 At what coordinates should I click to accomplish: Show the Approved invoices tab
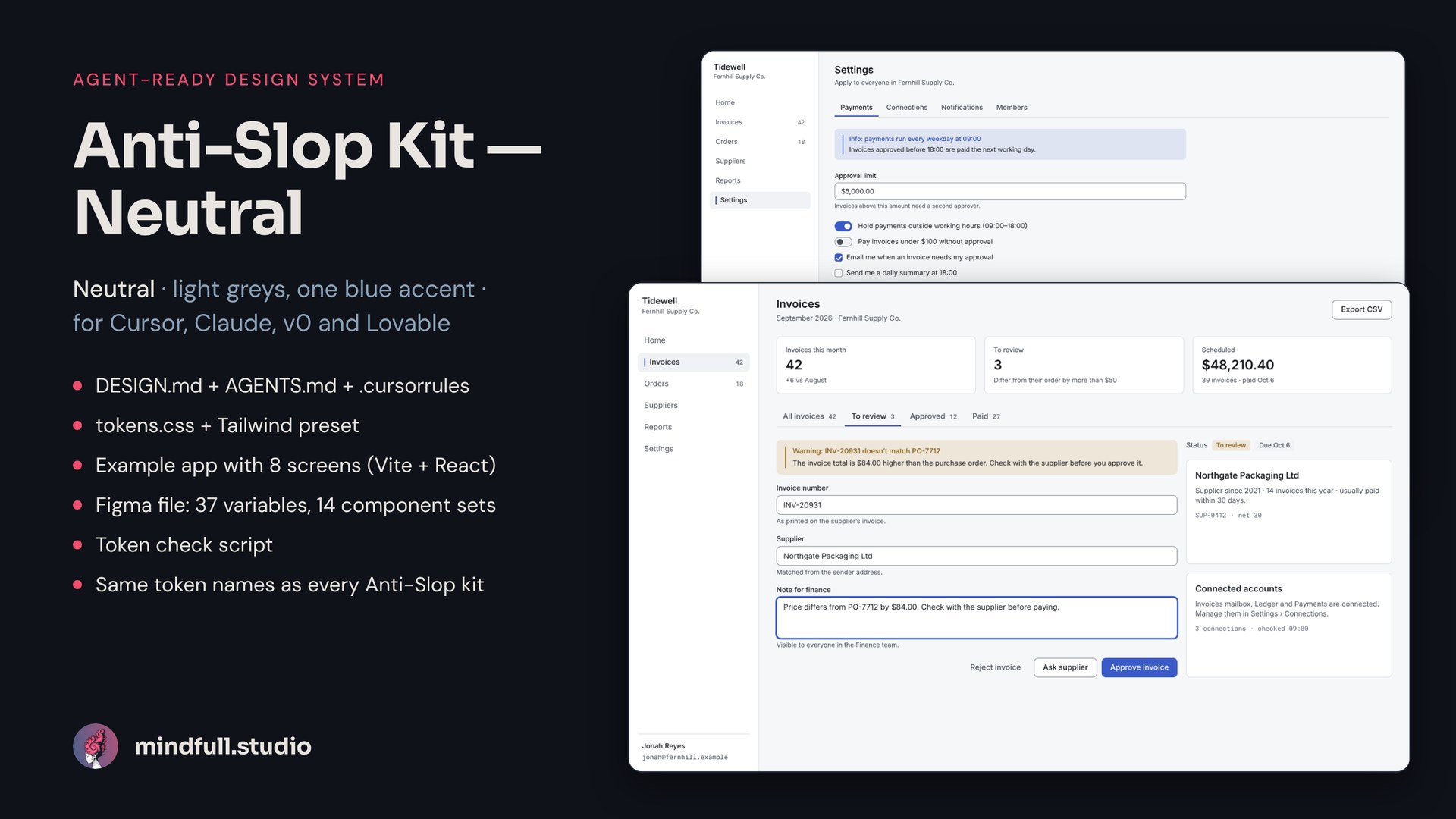coord(934,416)
